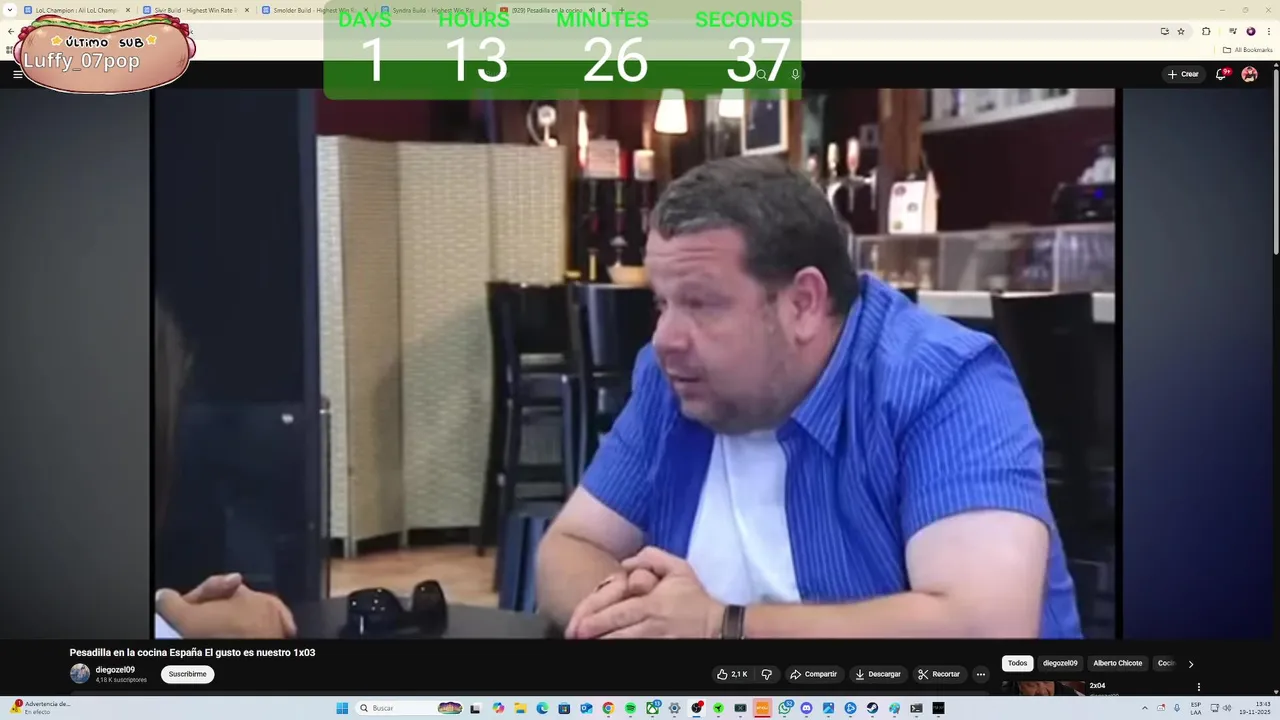Open more actions ellipsis below video
Image resolution: width=1280 pixels, height=720 pixels.
[x=981, y=674]
